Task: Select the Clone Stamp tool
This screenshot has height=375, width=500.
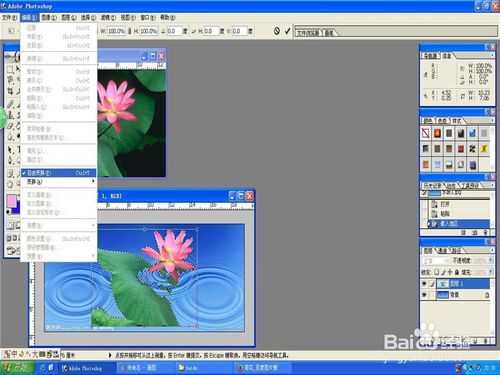Action: tap(10, 115)
